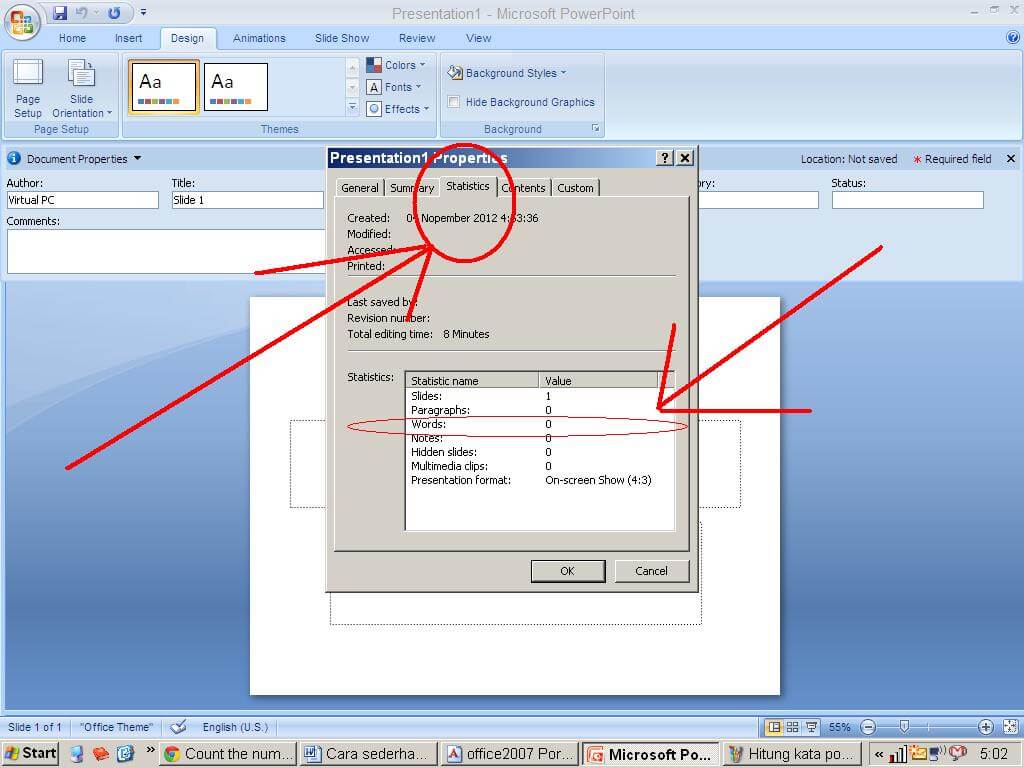1024x768 pixels.
Task: Open the Office Button menu
Action: point(22,21)
